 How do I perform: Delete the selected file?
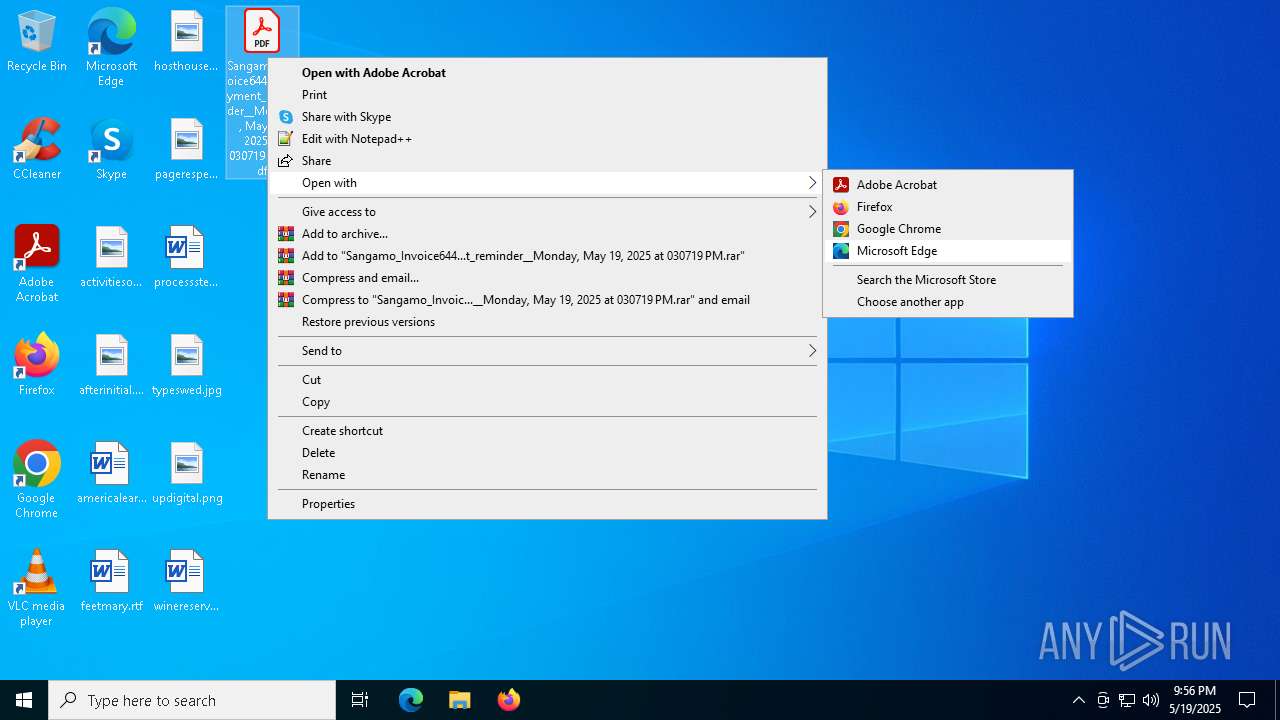(x=547, y=453)
